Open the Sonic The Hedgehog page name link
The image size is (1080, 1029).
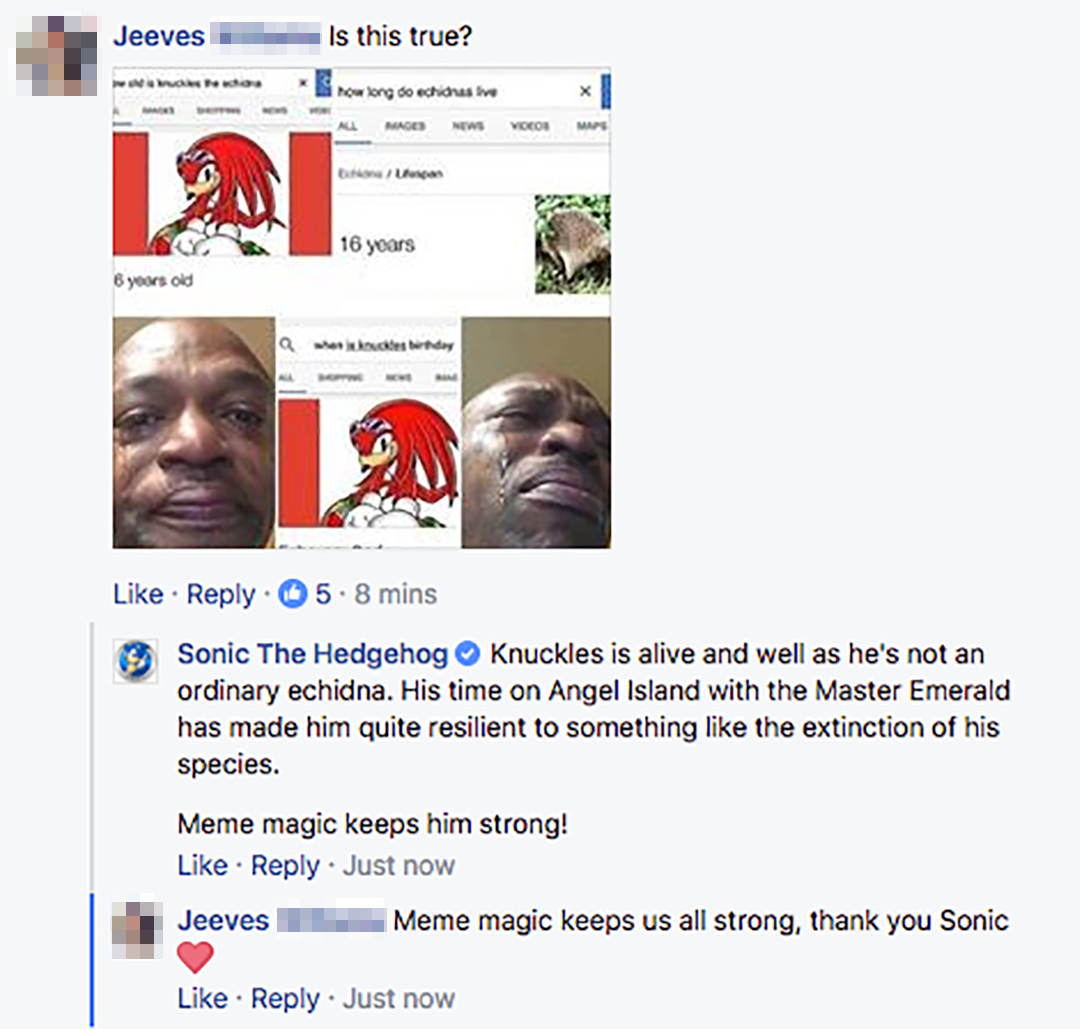tap(313, 654)
